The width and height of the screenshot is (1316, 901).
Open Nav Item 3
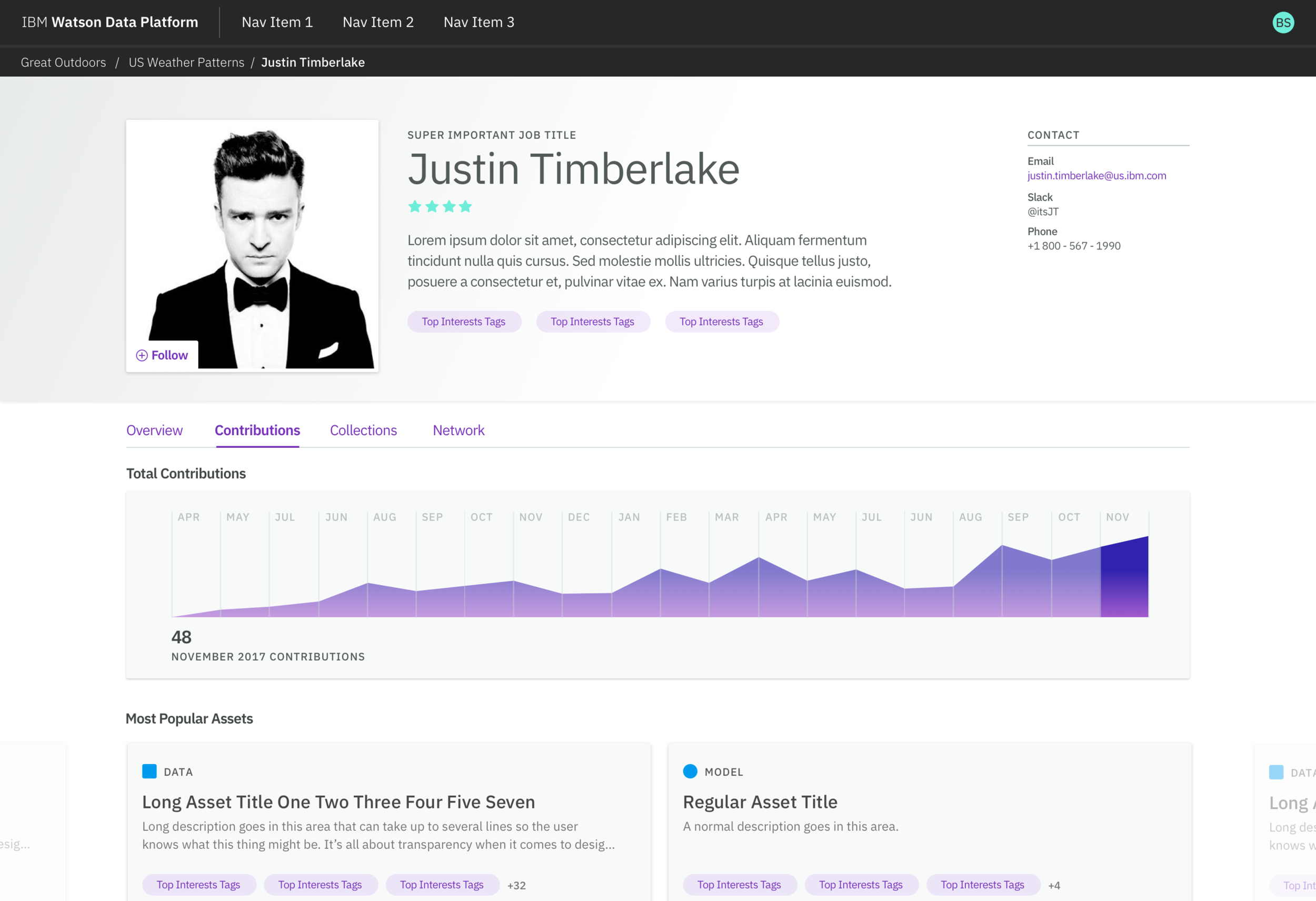(478, 22)
